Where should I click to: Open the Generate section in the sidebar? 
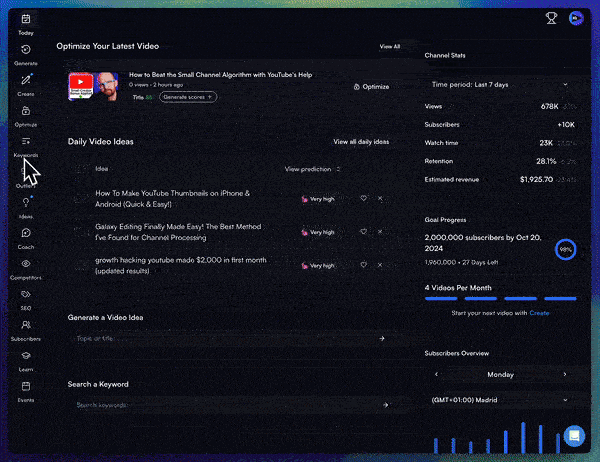[x=25, y=50]
